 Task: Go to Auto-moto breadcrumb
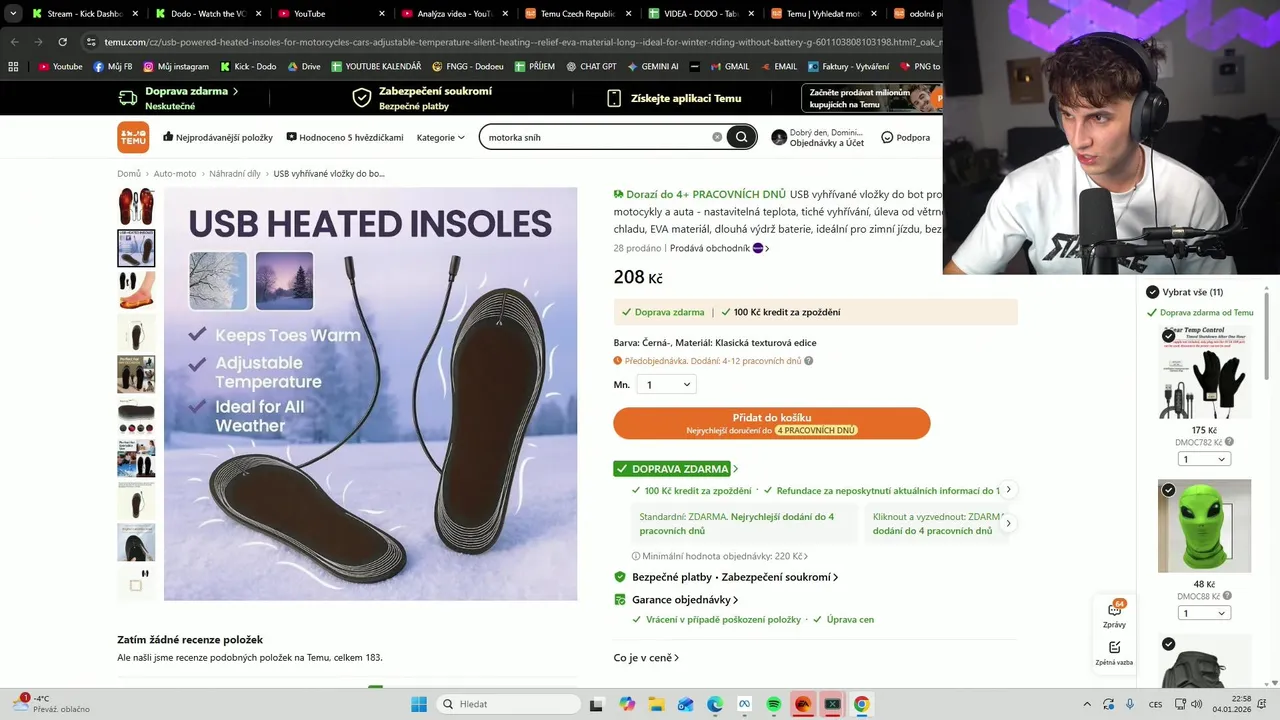point(175,174)
